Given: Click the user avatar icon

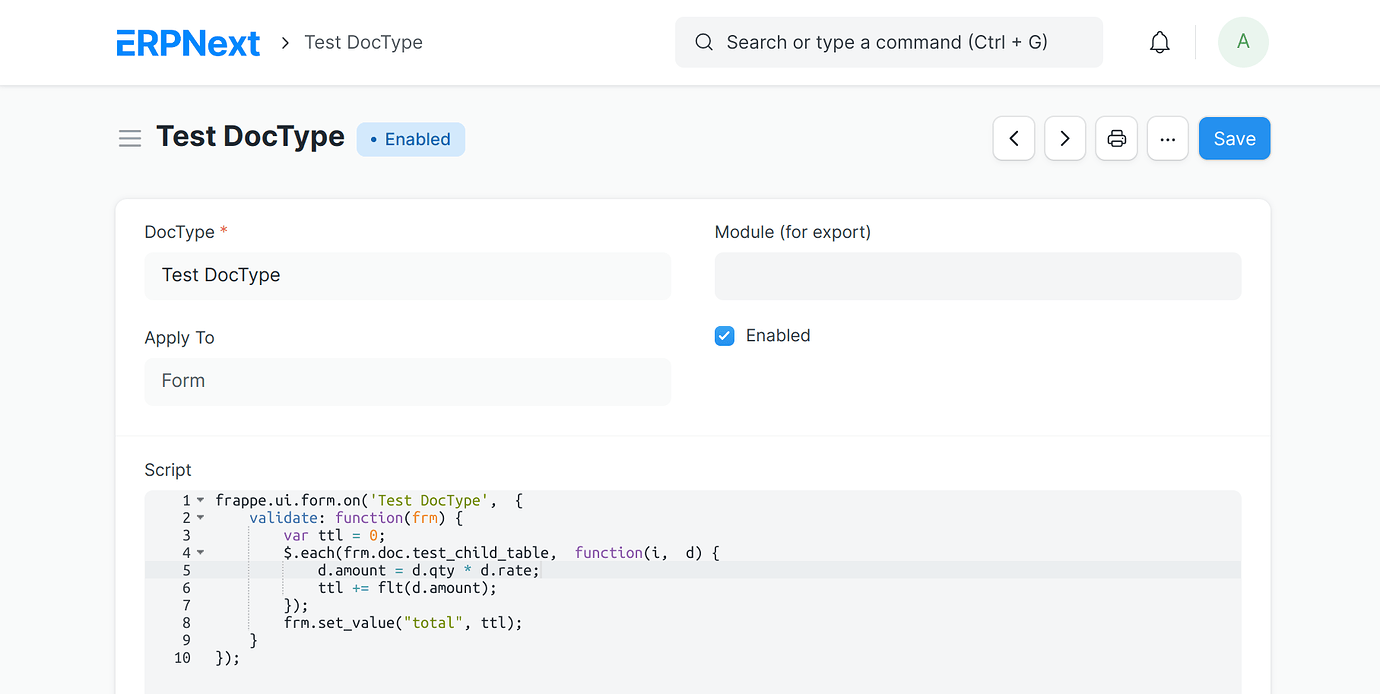Looking at the screenshot, I should 1242,42.
